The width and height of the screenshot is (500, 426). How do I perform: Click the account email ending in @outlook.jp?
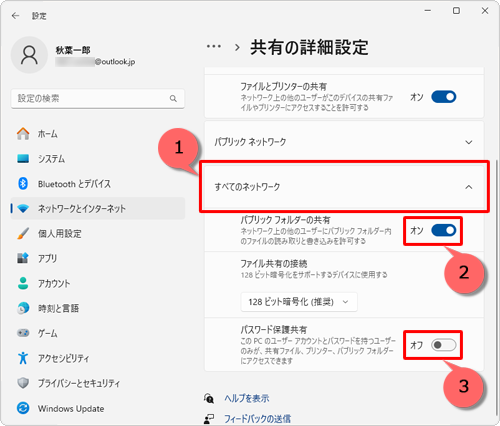[95, 62]
